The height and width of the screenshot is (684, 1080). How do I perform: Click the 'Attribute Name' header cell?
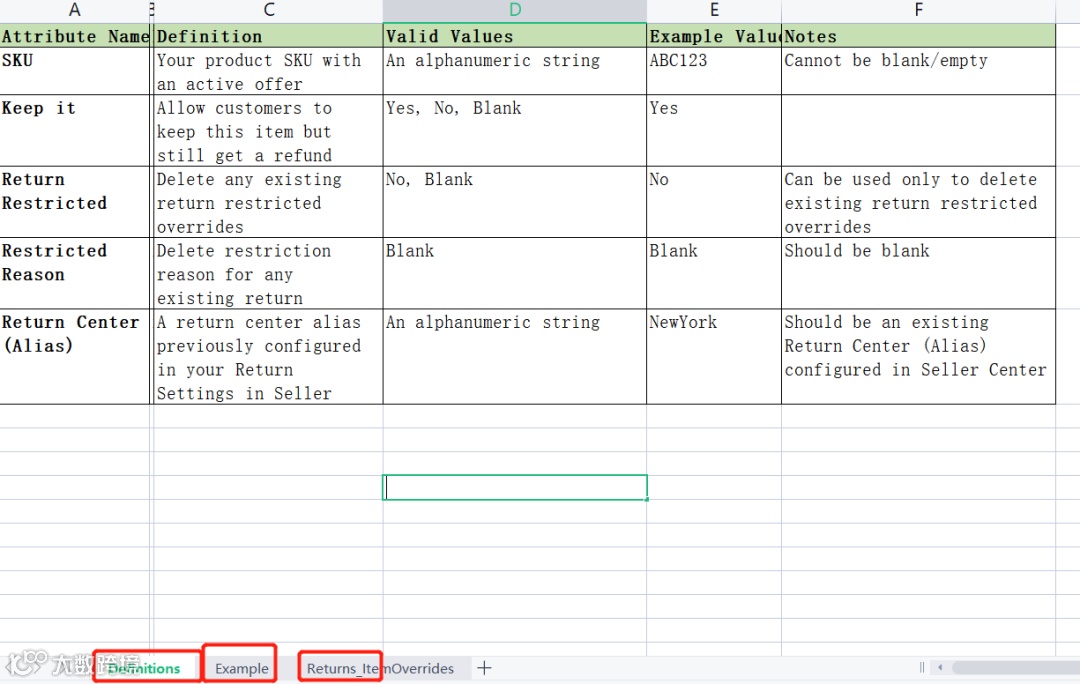(75, 36)
